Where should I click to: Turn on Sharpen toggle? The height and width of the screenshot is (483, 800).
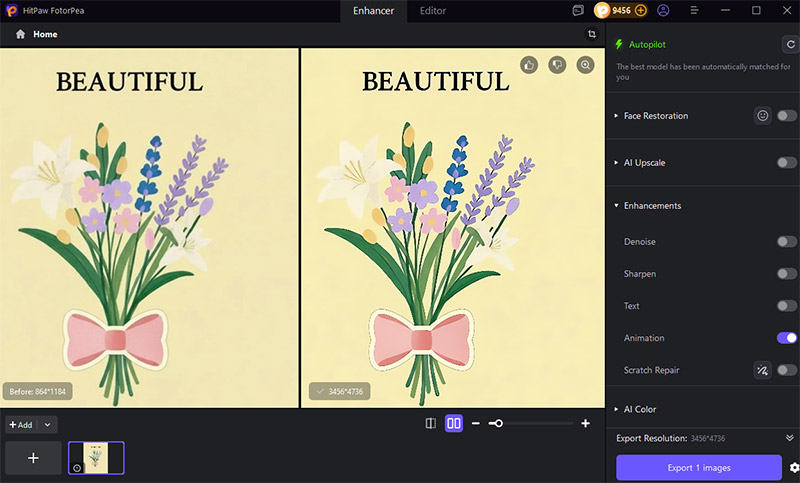coord(787,273)
